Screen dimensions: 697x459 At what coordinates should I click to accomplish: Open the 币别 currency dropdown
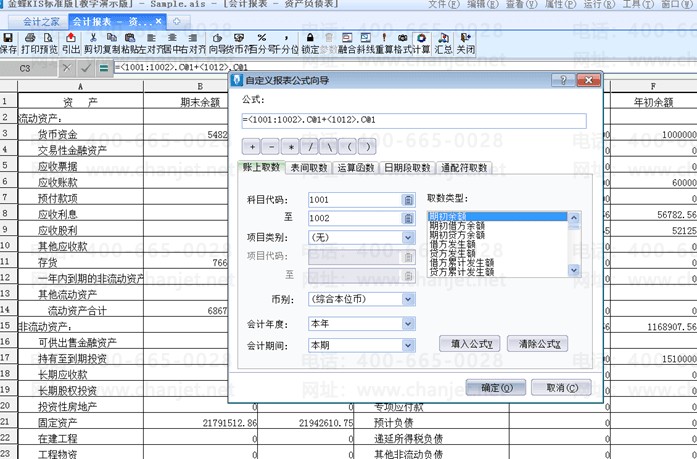pos(409,298)
